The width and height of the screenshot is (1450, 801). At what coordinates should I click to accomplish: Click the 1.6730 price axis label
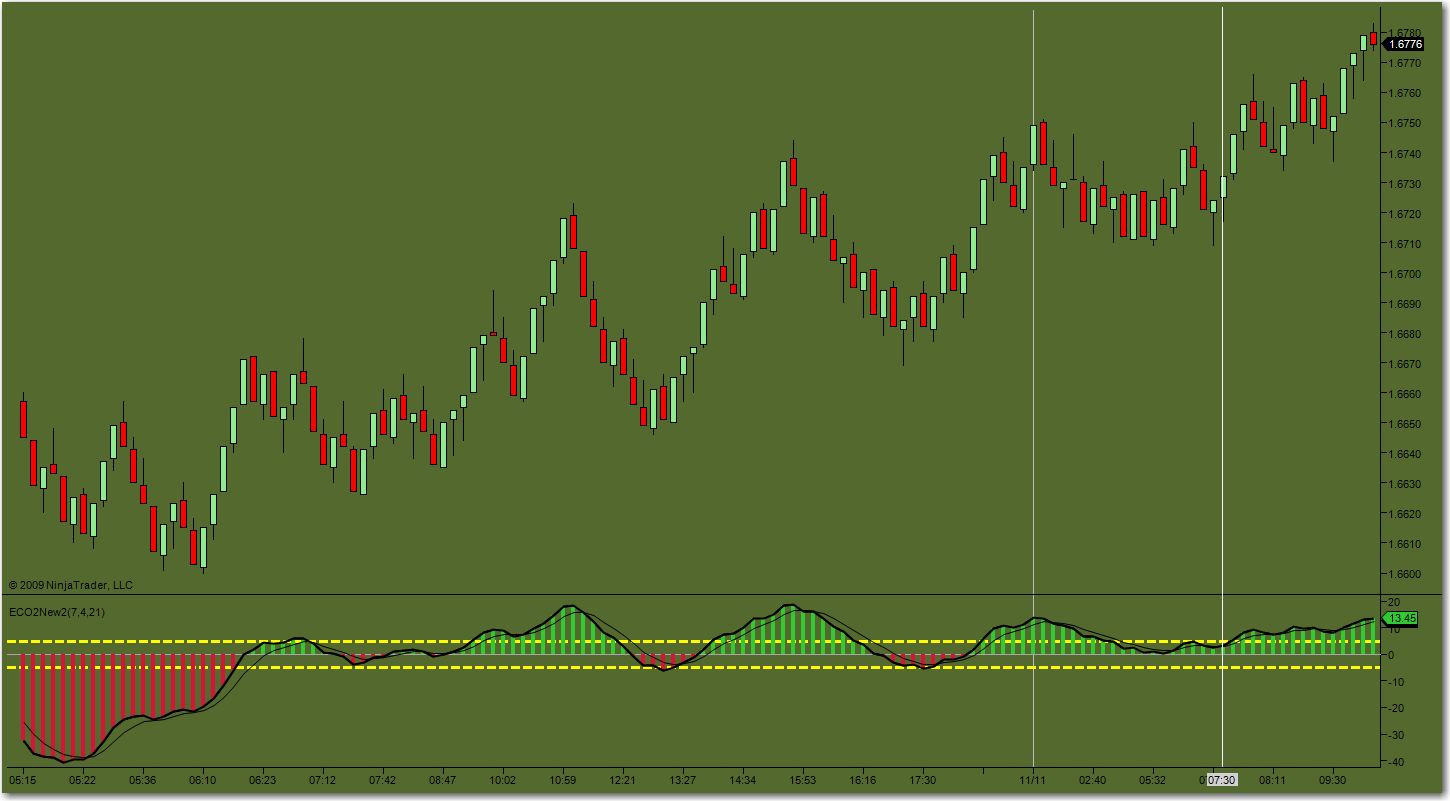pos(1405,183)
